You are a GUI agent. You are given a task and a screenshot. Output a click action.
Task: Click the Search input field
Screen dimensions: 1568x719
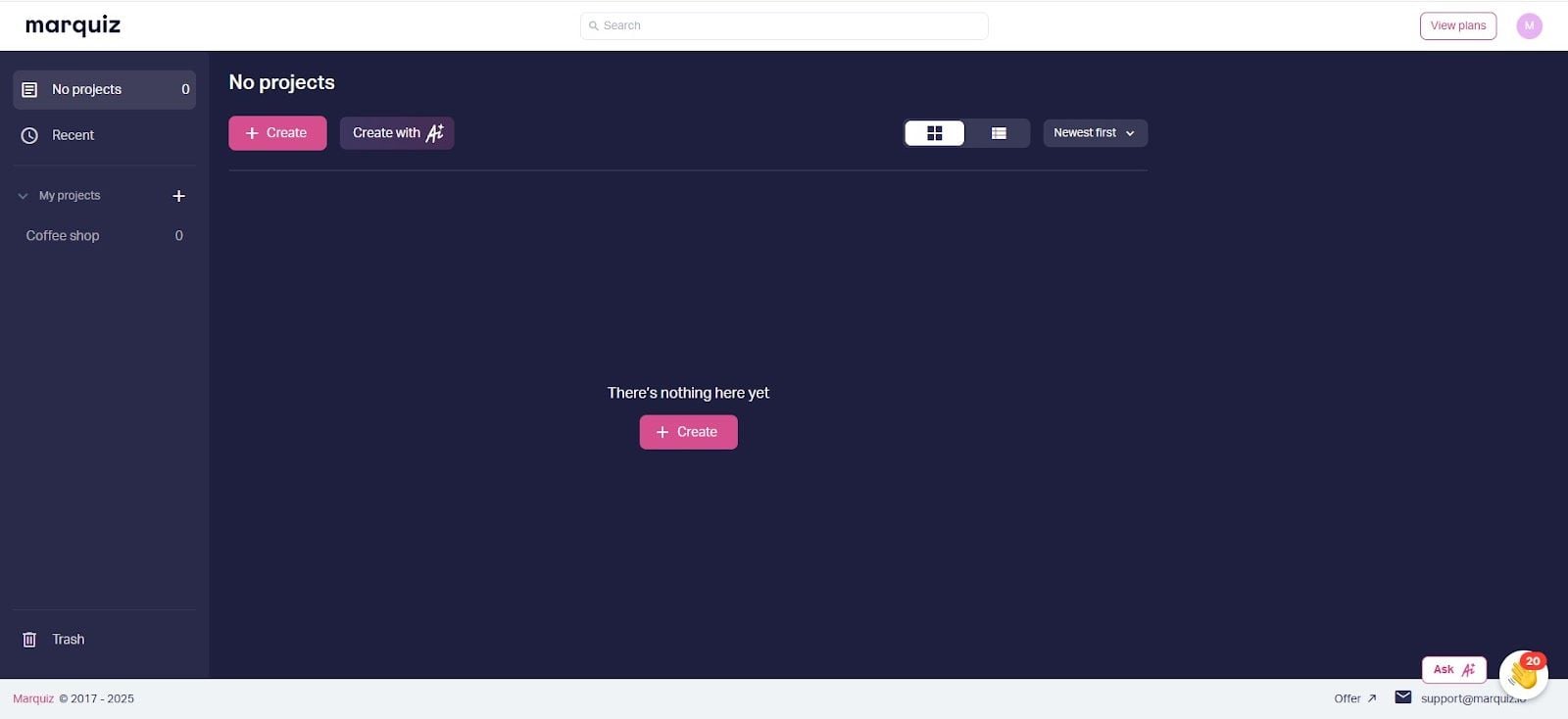(784, 25)
